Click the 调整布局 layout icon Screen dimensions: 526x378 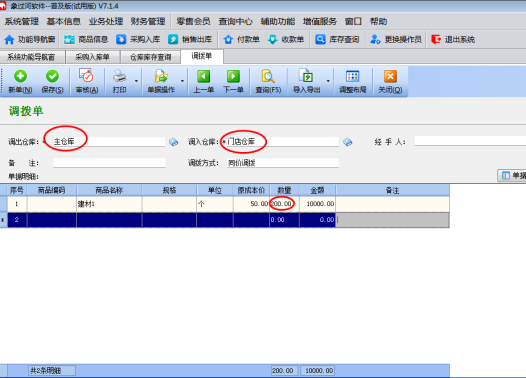pyautogui.click(x=353, y=76)
